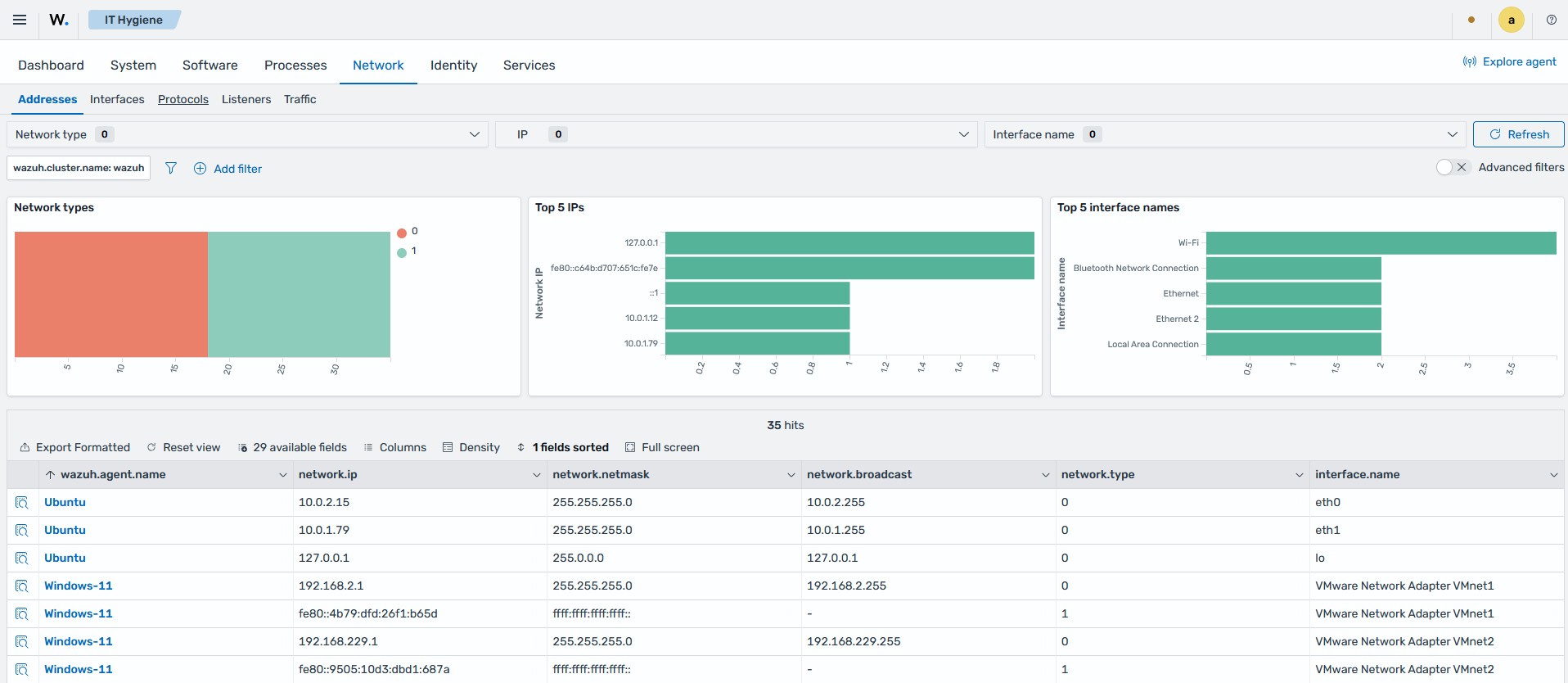Click Add filter
This screenshot has width=1568, height=683.
(x=228, y=169)
